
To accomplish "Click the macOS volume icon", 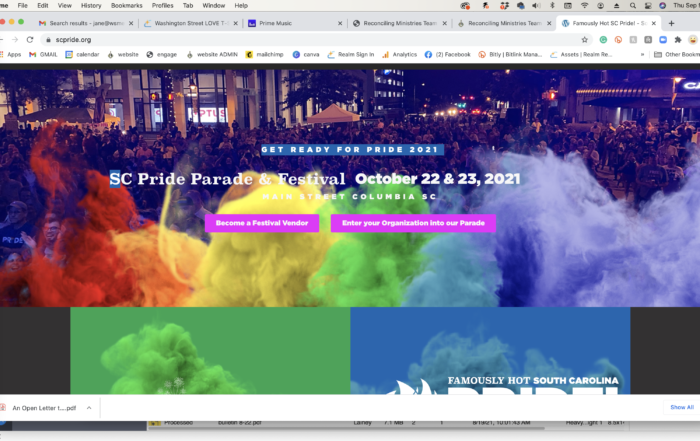I will click(x=536, y=6).
